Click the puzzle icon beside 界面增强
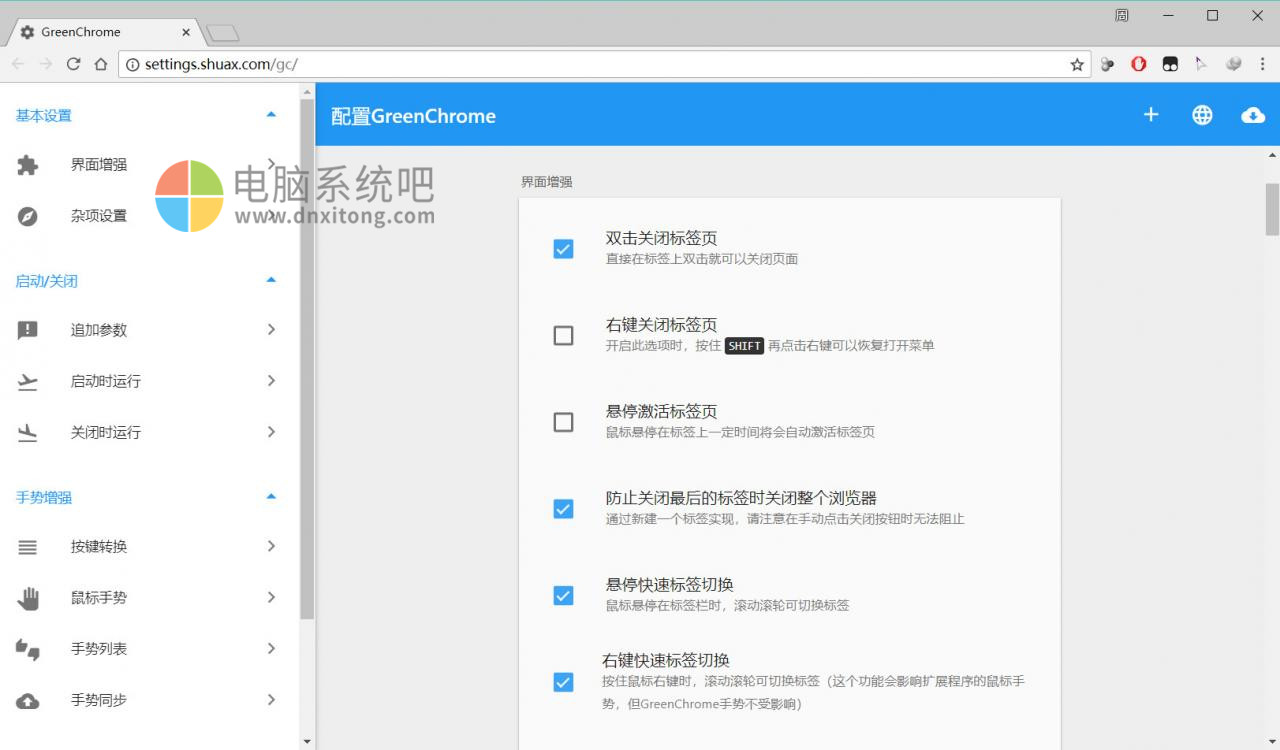 pos(28,165)
